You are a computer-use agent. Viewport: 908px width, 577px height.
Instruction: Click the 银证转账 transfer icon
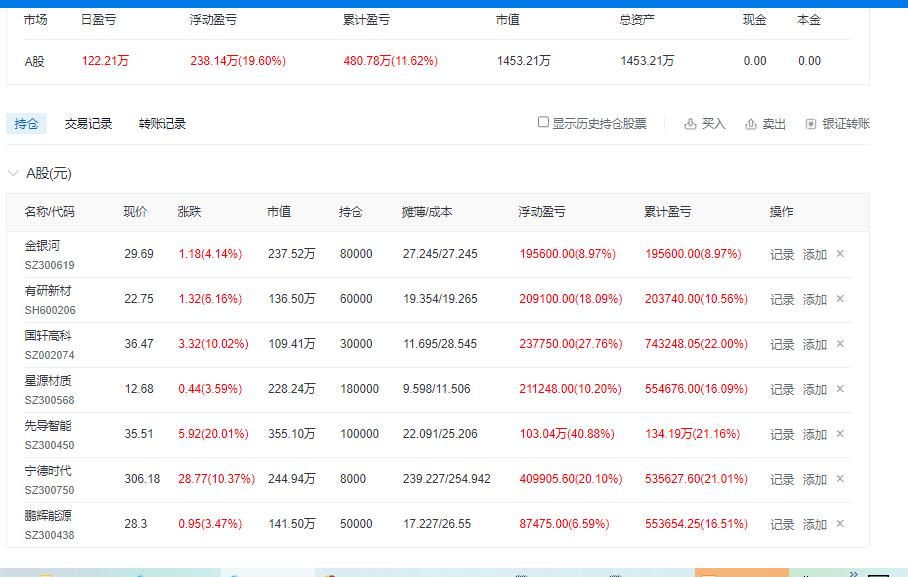811,124
